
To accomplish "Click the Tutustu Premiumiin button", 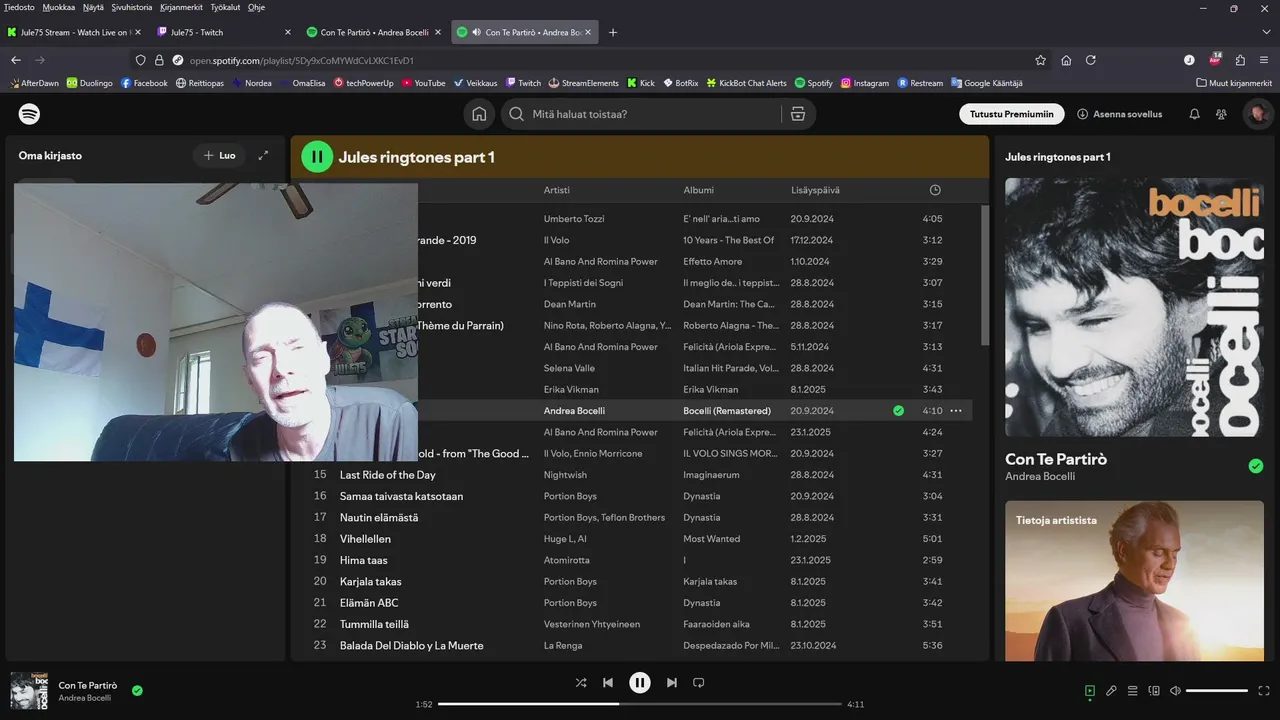I will click(x=1011, y=114).
